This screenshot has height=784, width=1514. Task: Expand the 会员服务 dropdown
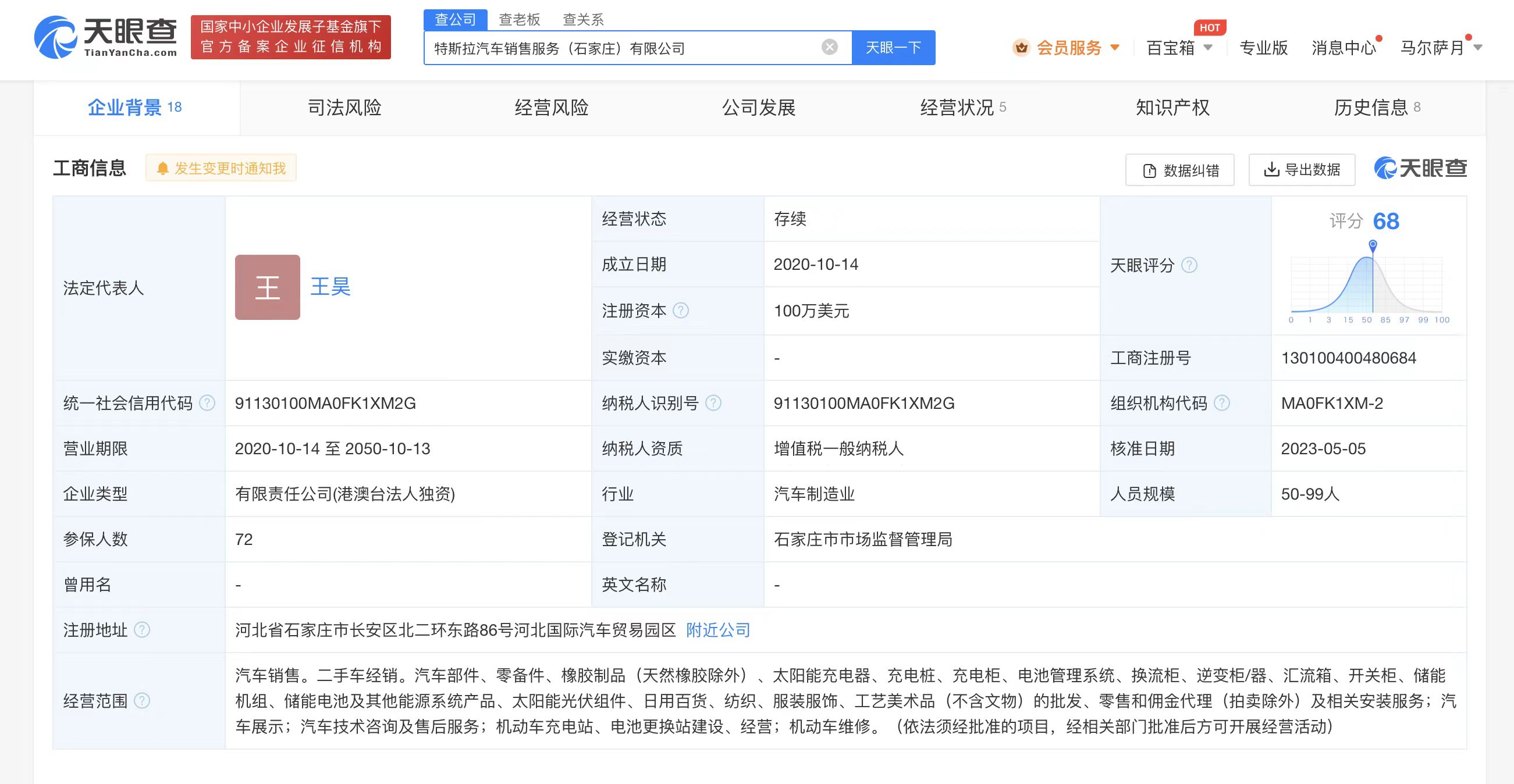(x=1068, y=48)
